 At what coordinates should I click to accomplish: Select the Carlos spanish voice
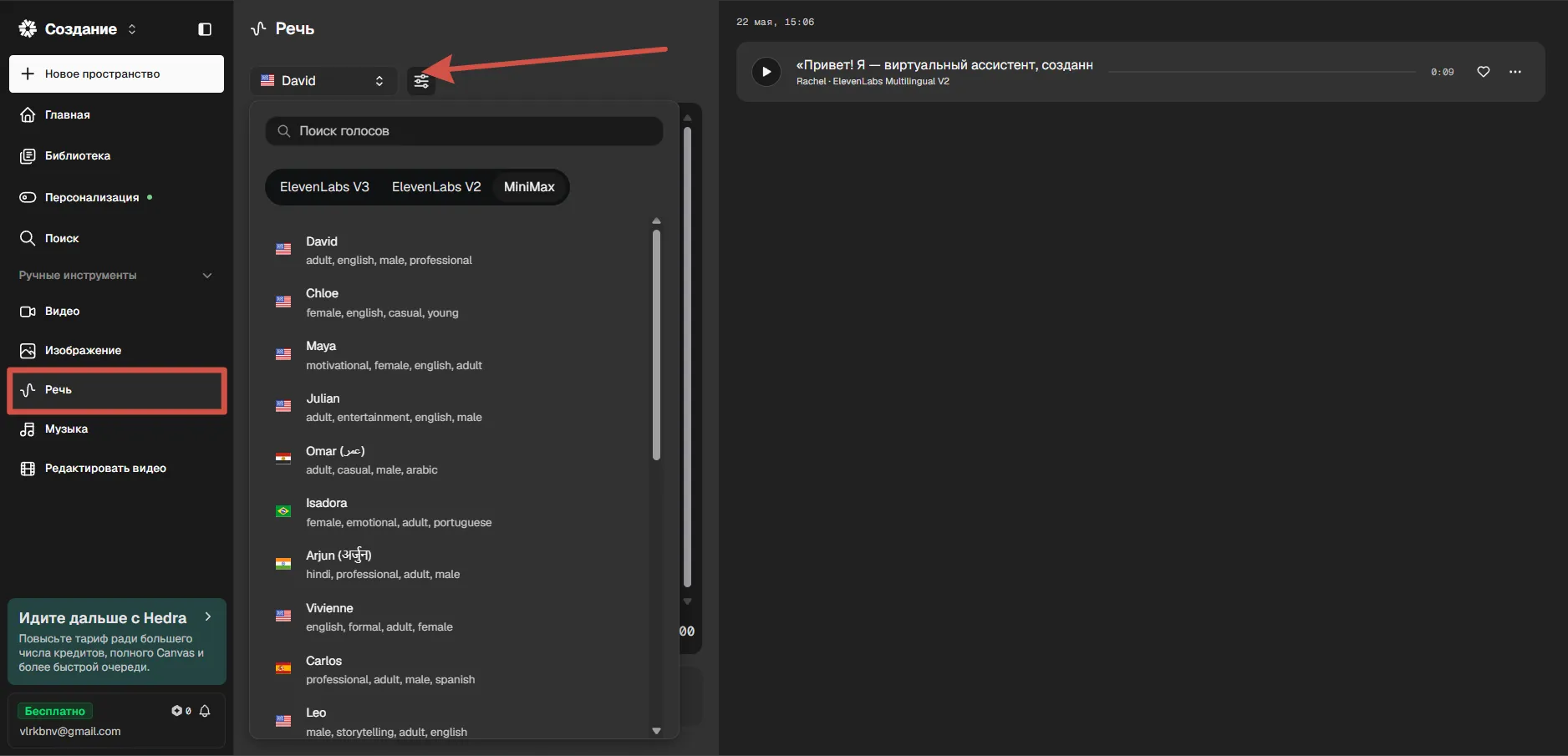pos(456,669)
